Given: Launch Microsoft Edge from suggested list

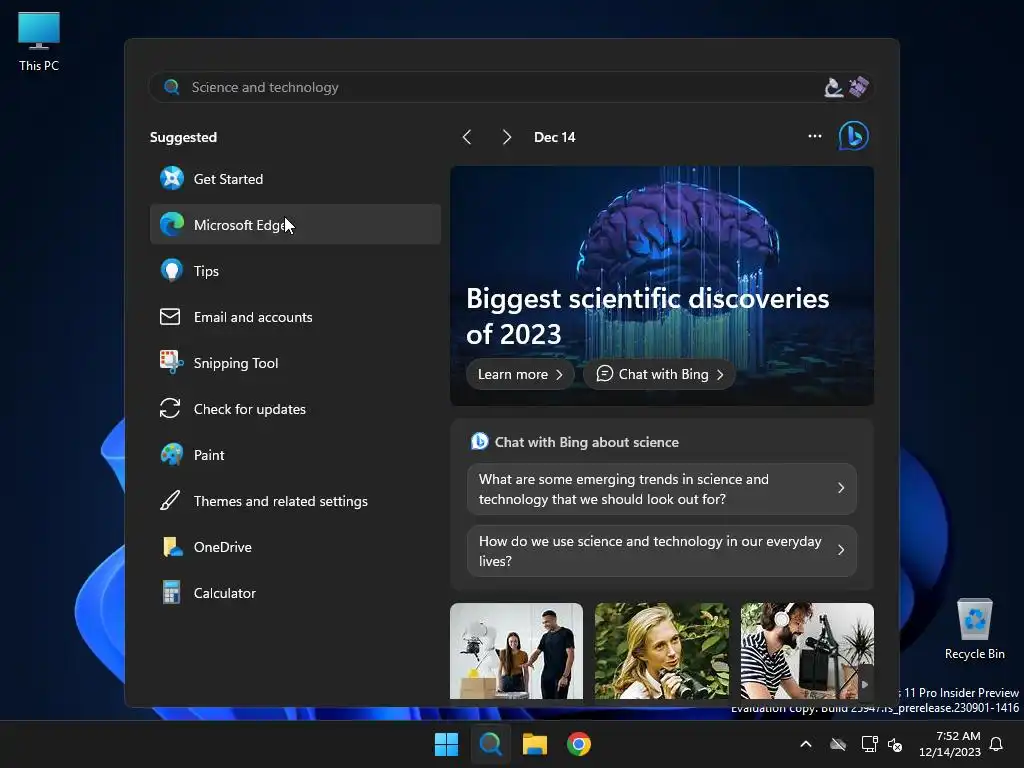Looking at the screenshot, I should pyautogui.click(x=295, y=225).
